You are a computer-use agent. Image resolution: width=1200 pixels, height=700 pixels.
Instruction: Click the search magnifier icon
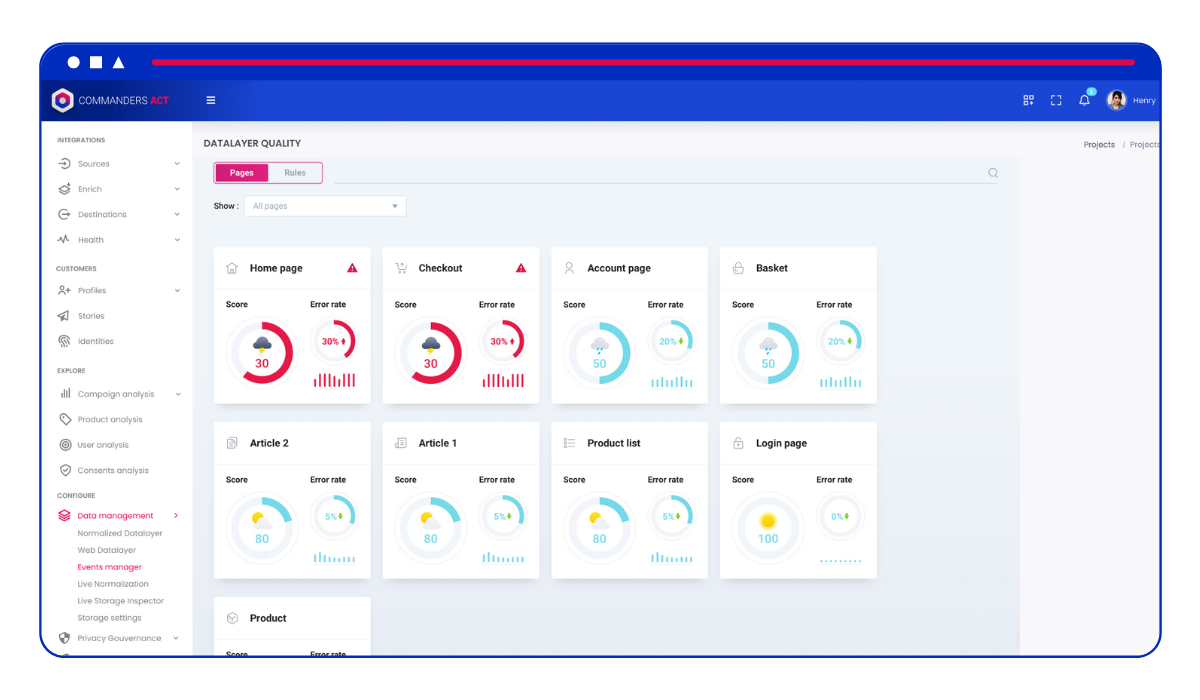[993, 173]
